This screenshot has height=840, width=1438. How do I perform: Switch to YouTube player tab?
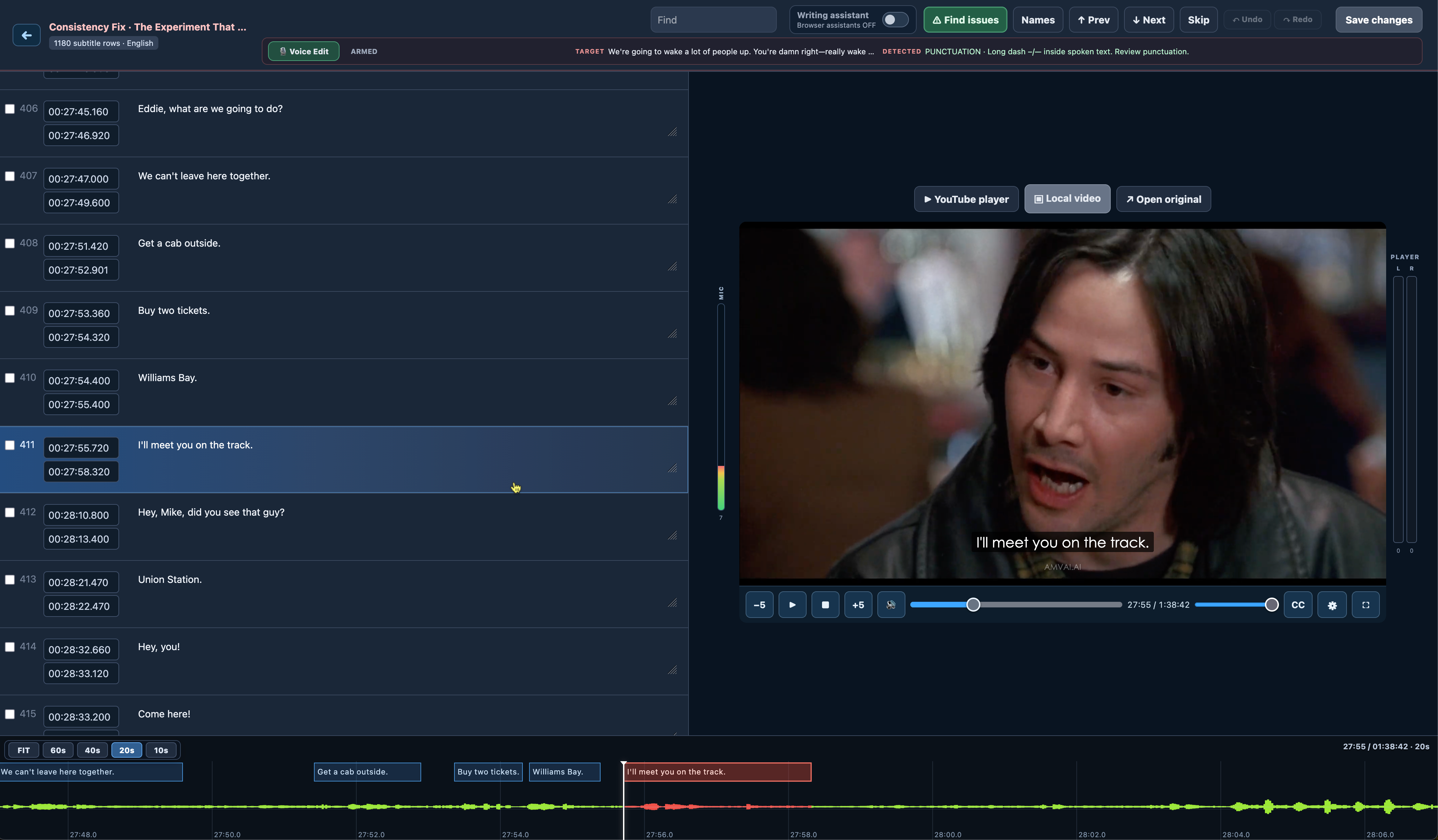(966, 199)
